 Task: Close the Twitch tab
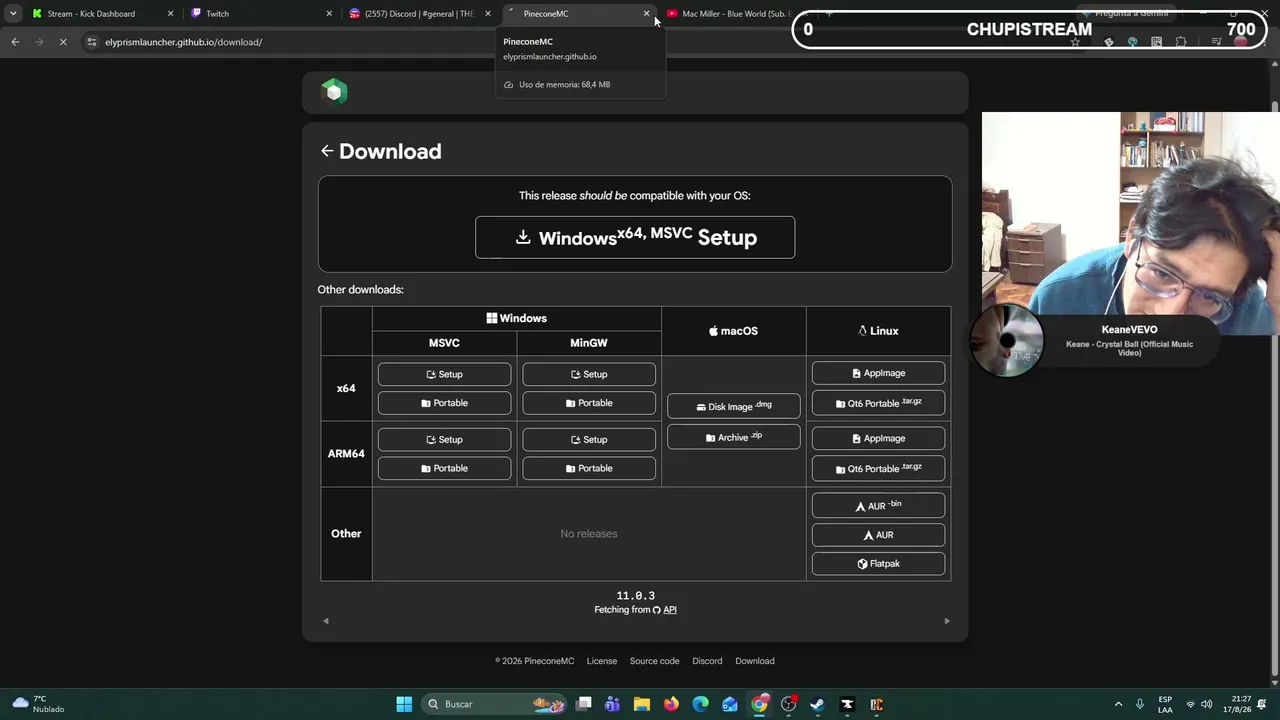(x=329, y=14)
